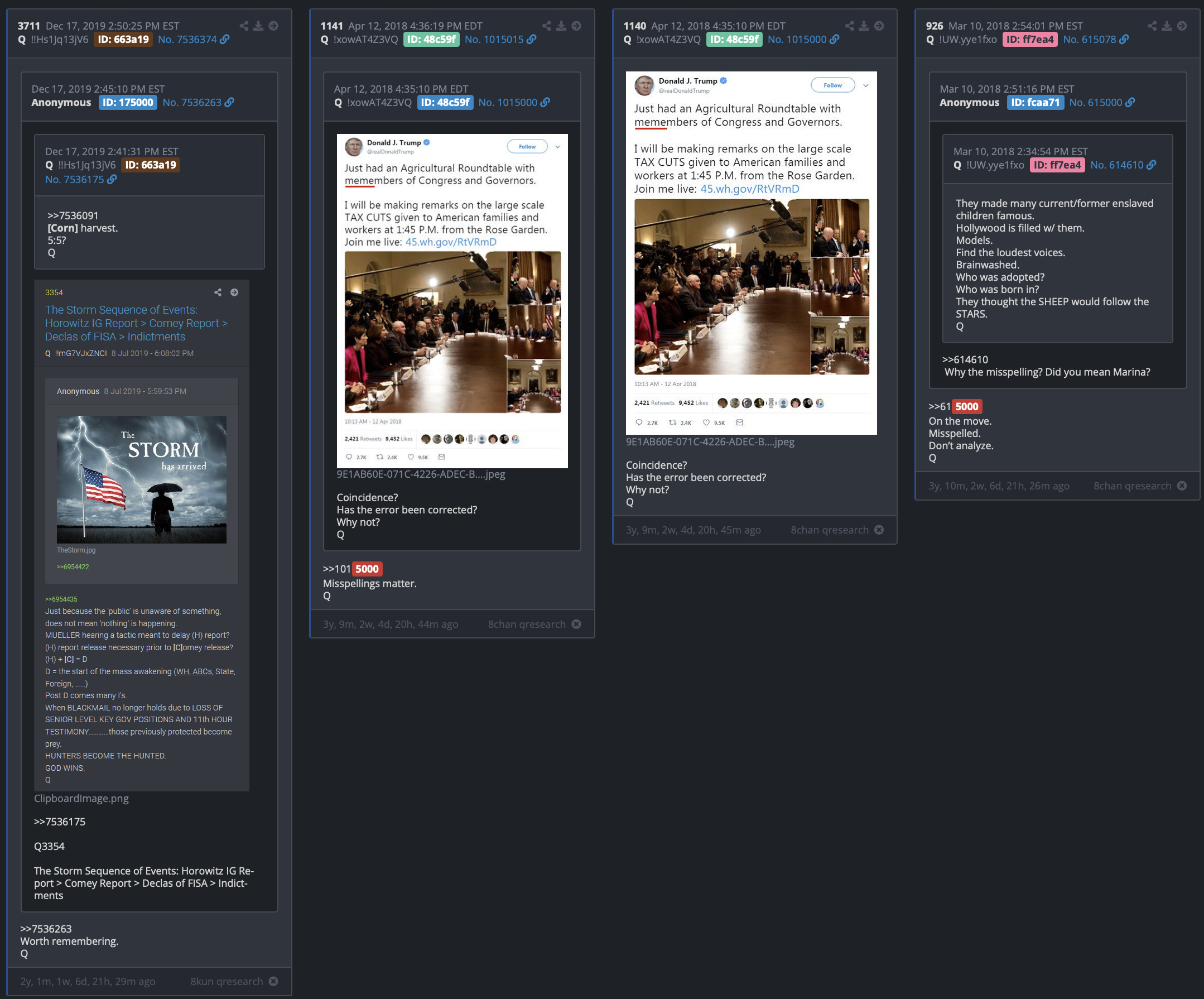The image size is (1204, 999).
Task: Click the >>6954435 reply reference
Action: click(61, 599)
